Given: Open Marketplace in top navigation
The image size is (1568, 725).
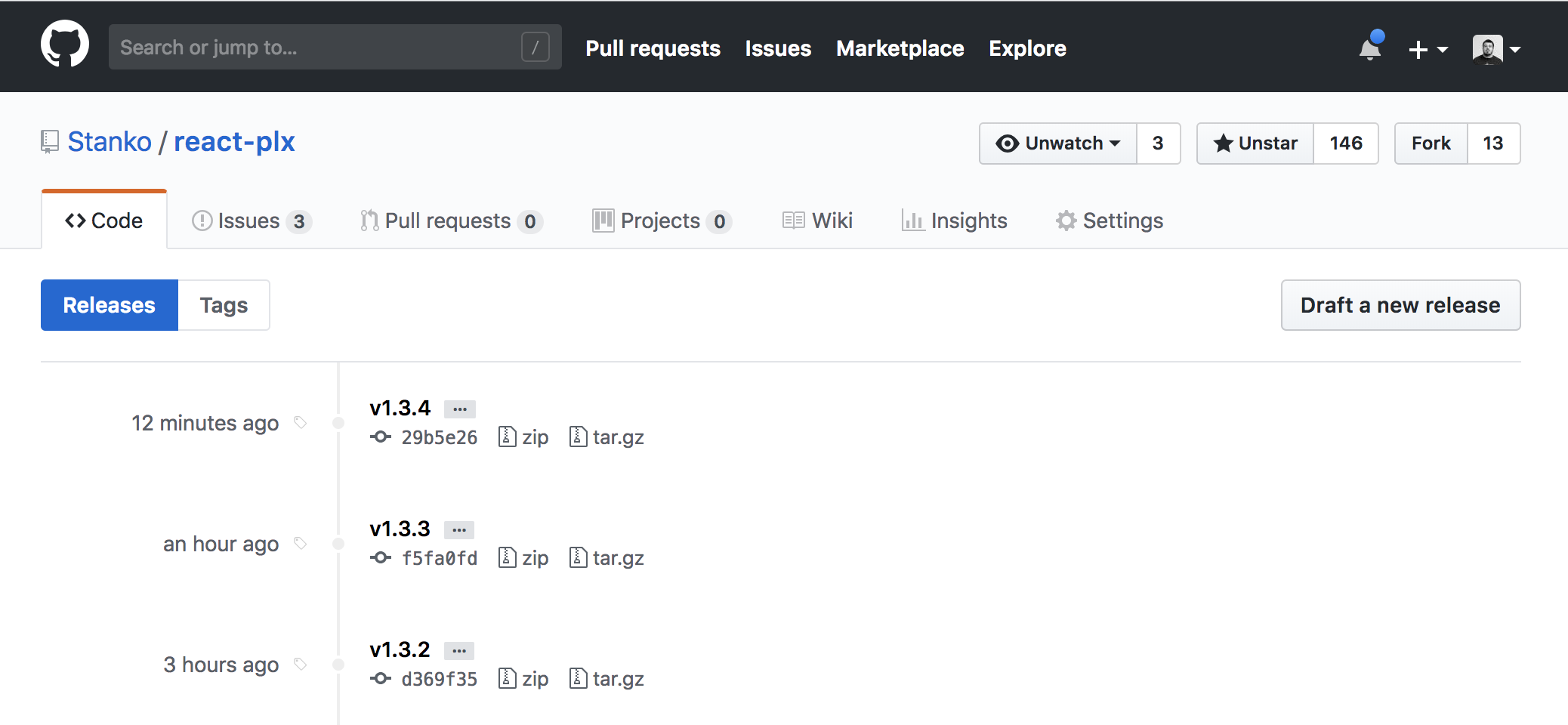Looking at the screenshot, I should click(x=900, y=48).
